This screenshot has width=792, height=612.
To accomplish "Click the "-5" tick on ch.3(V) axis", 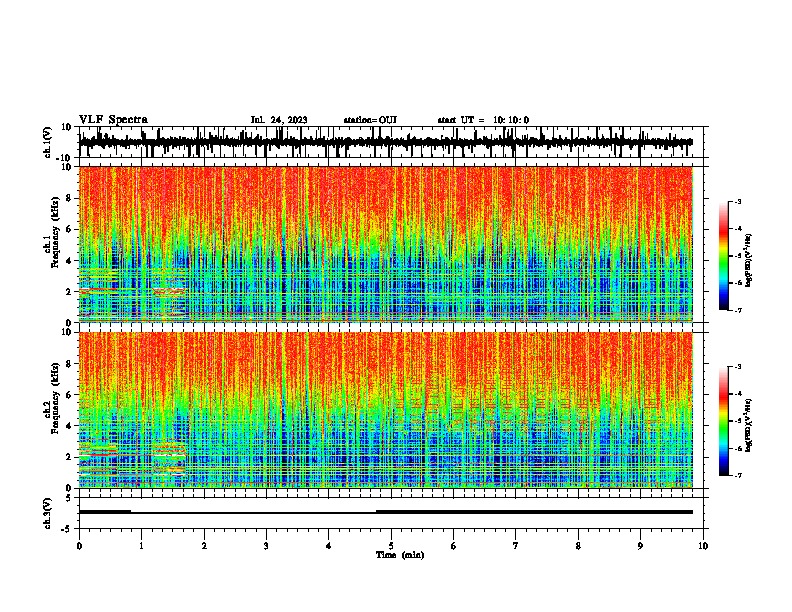I will (68, 529).
